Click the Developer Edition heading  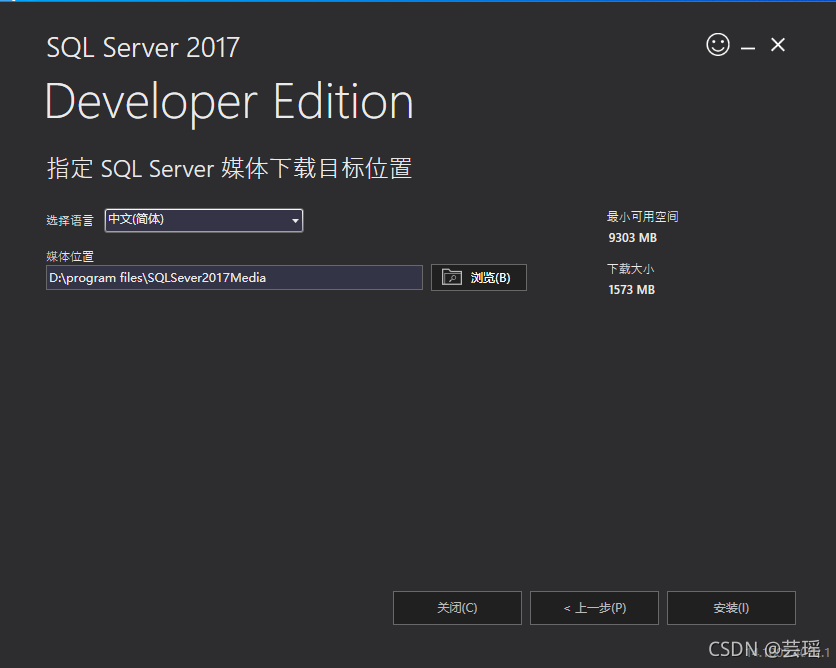click(x=229, y=103)
